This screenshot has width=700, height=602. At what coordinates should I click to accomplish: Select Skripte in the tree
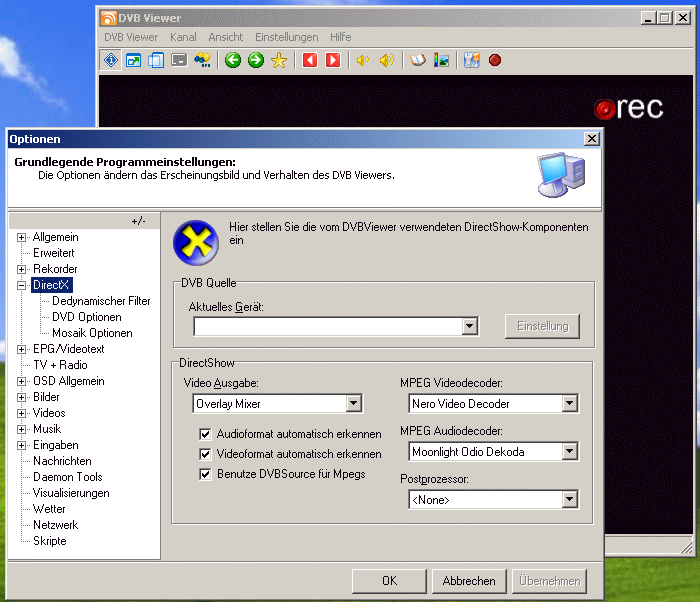(x=50, y=541)
